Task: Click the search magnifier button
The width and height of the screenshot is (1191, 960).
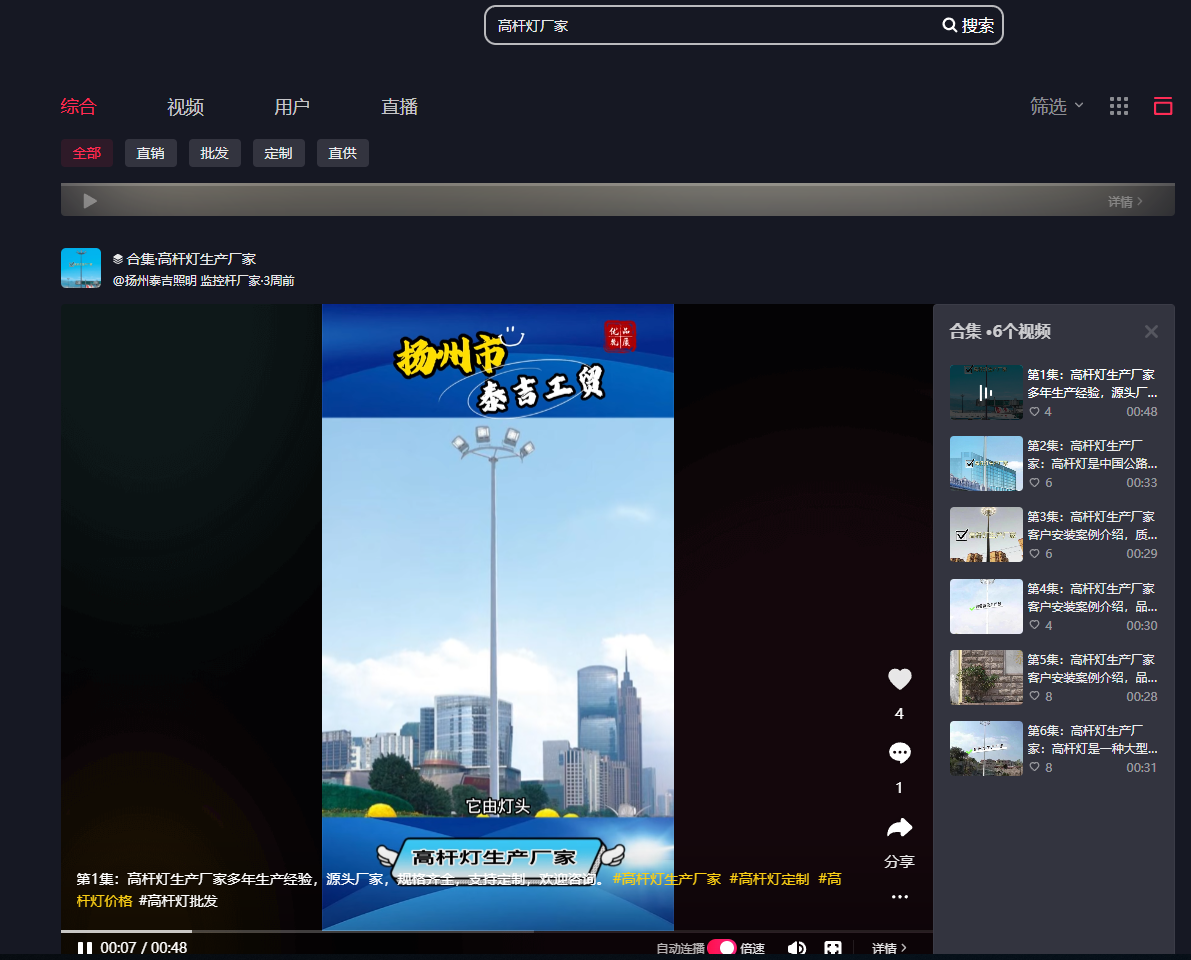Action: [967, 26]
